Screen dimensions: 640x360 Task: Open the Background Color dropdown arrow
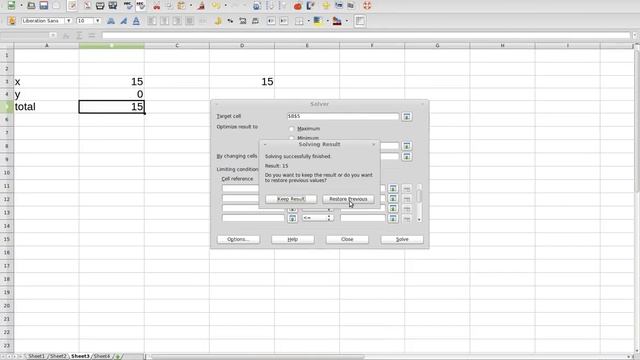pyautogui.click(x=327, y=21)
